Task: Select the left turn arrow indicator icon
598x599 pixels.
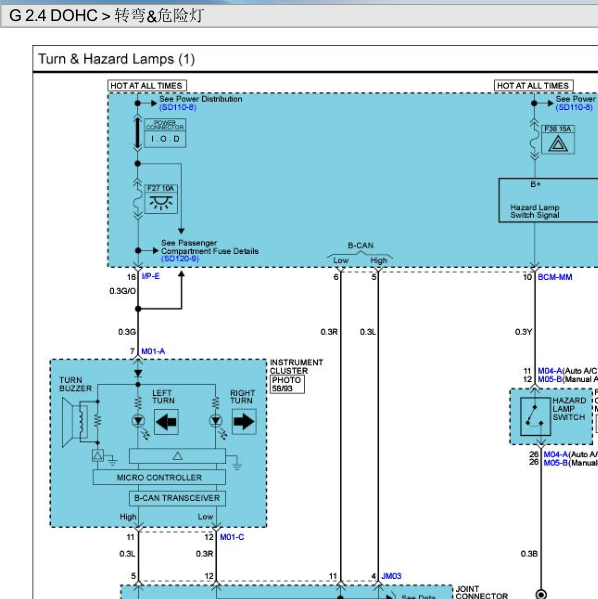Action: 166,422
